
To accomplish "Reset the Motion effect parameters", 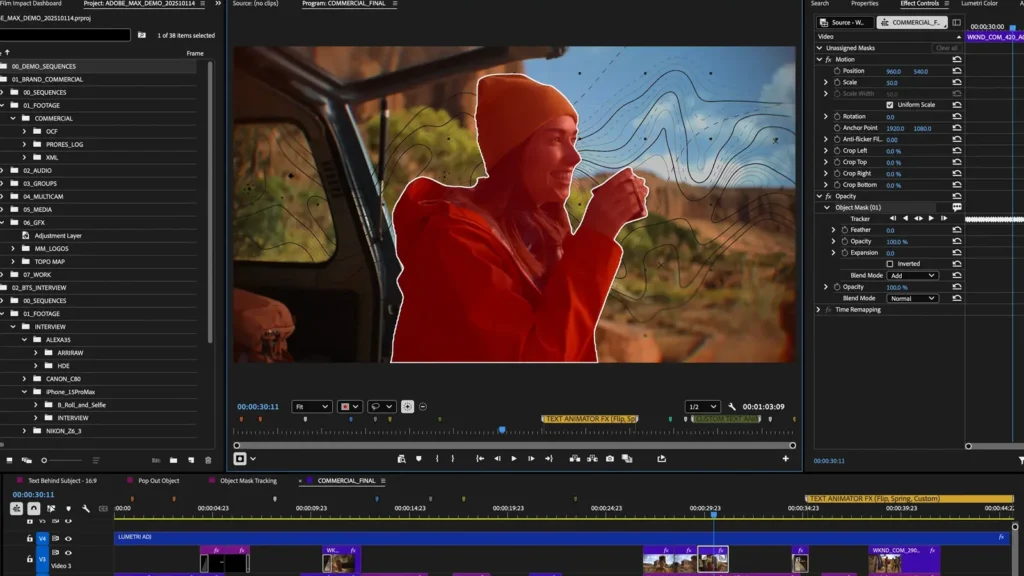I will coord(957,59).
